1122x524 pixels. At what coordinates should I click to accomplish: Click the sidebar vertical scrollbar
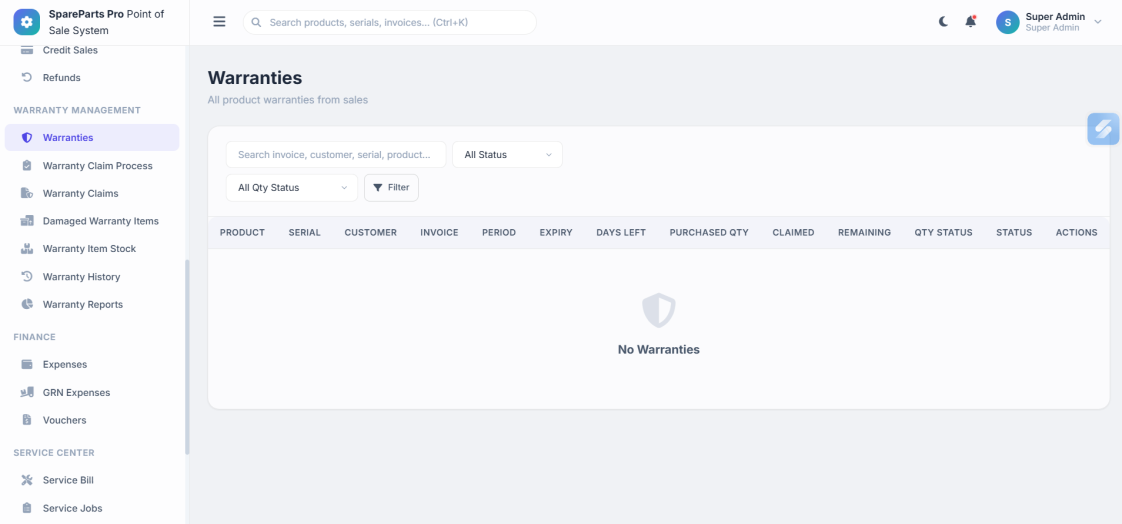pyautogui.click(x=187, y=356)
